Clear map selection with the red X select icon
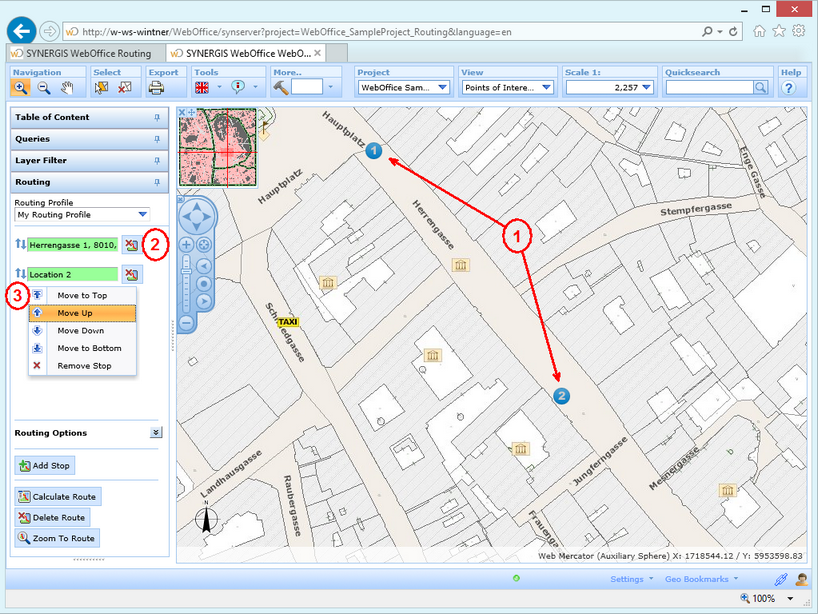Viewport: 818px width, 614px height. coord(123,87)
